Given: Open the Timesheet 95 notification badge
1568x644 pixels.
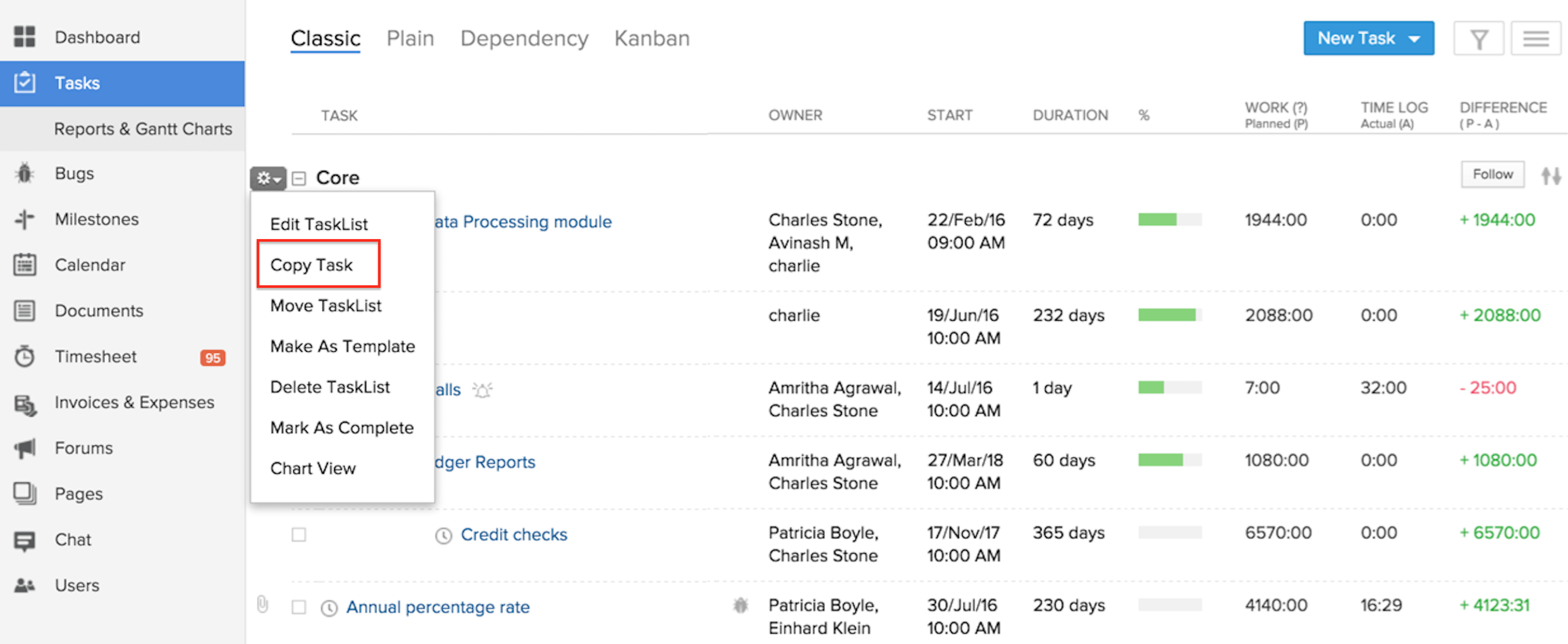Looking at the screenshot, I should (212, 358).
